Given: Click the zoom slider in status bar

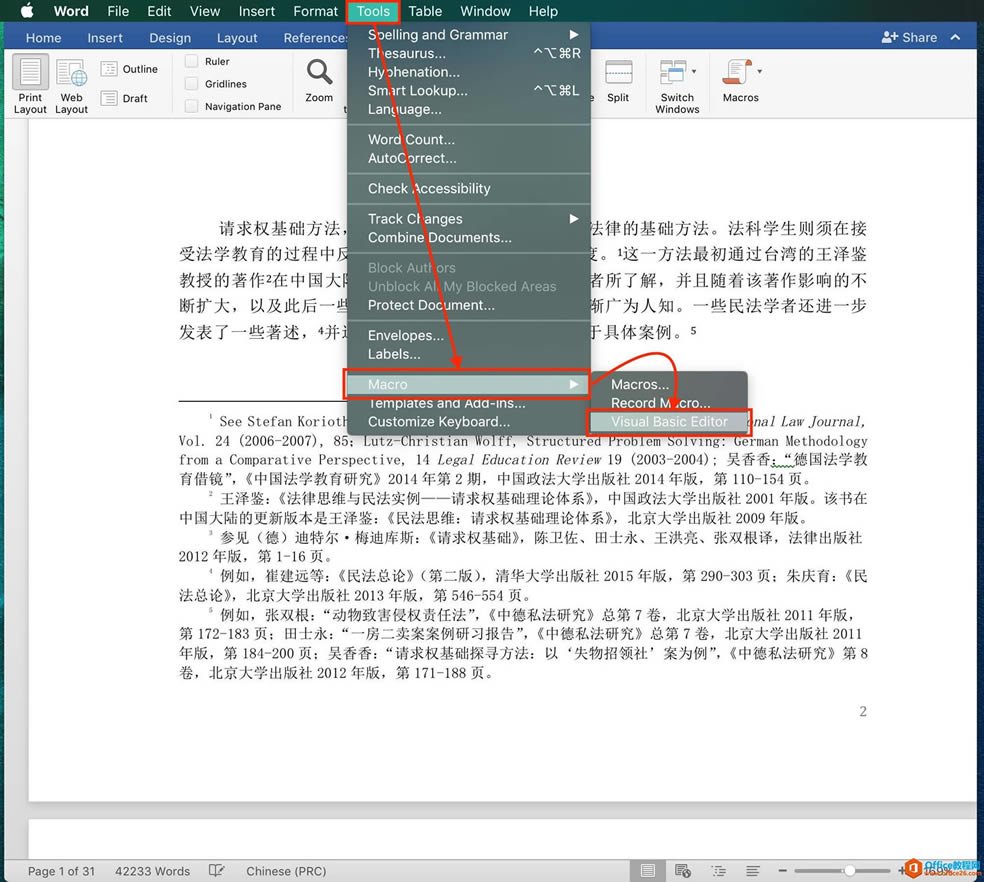Looking at the screenshot, I should [849, 871].
